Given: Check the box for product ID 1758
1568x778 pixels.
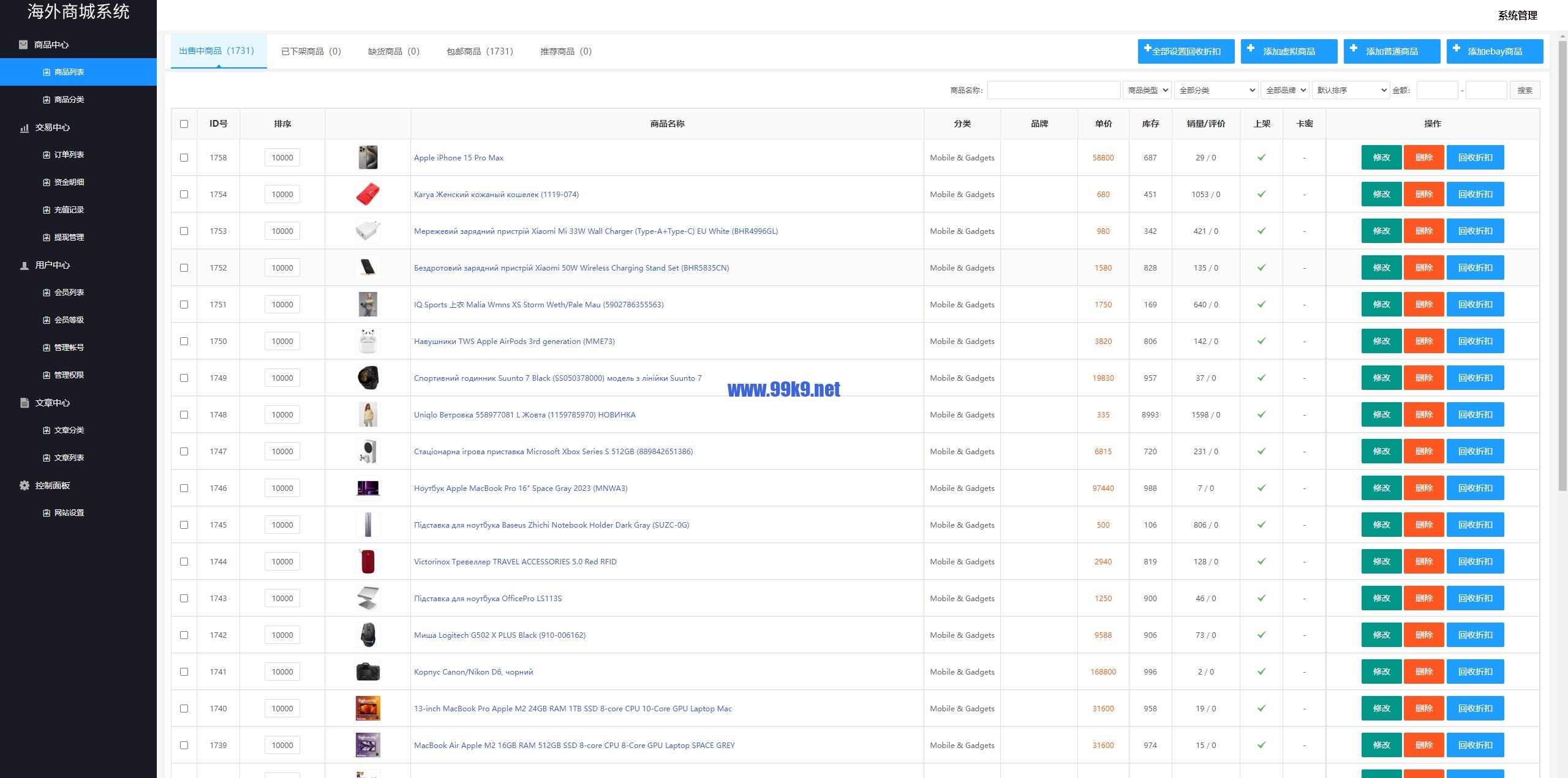Looking at the screenshot, I should pyautogui.click(x=184, y=157).
